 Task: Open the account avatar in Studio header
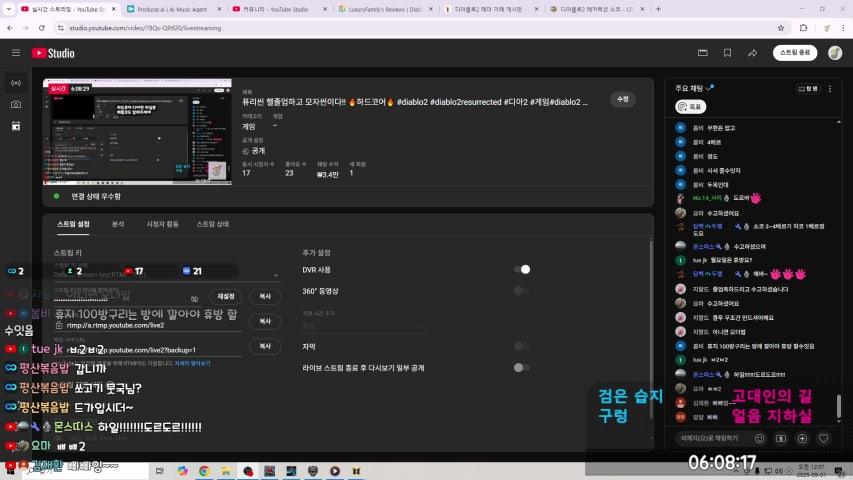coord(835,53)
